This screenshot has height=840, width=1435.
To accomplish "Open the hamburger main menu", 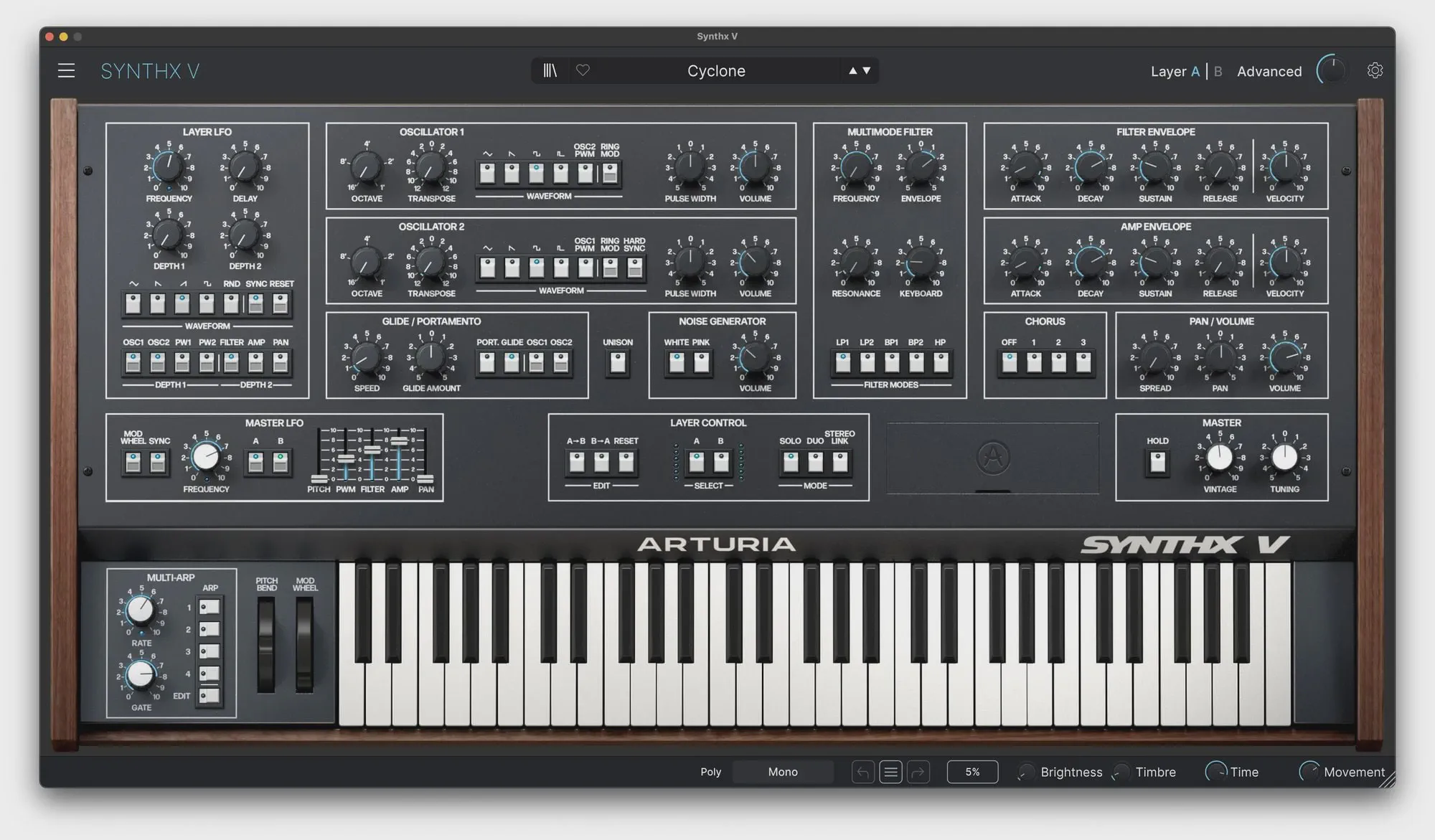I will (x=66, y=70).
